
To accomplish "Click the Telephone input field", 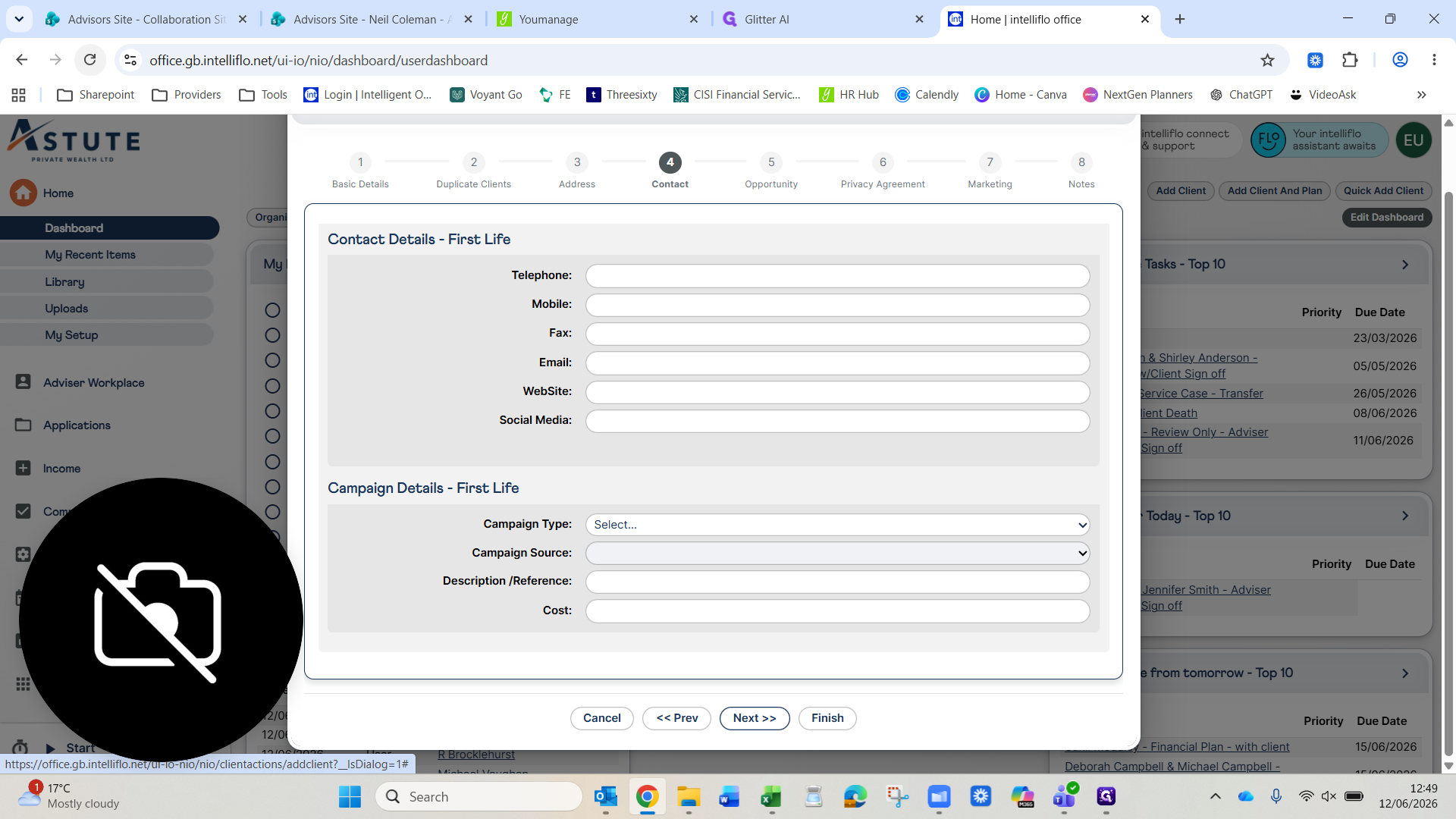I will click(837, 276).
